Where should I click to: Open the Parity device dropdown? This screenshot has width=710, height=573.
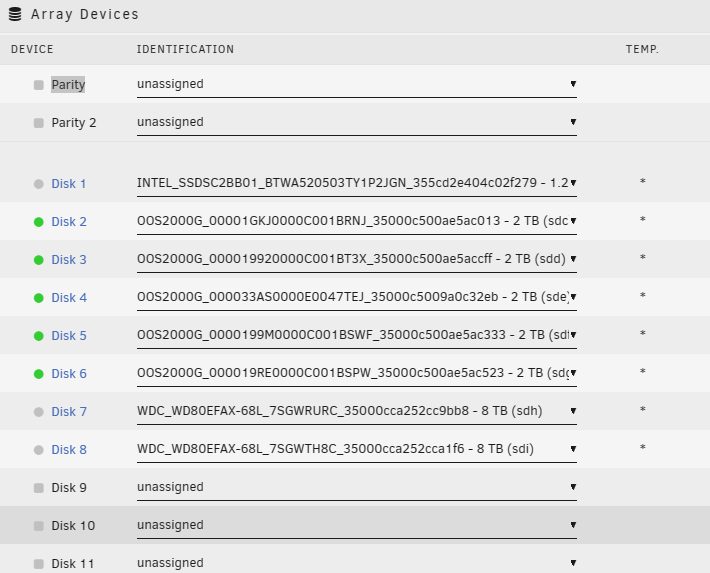[357, 84]
